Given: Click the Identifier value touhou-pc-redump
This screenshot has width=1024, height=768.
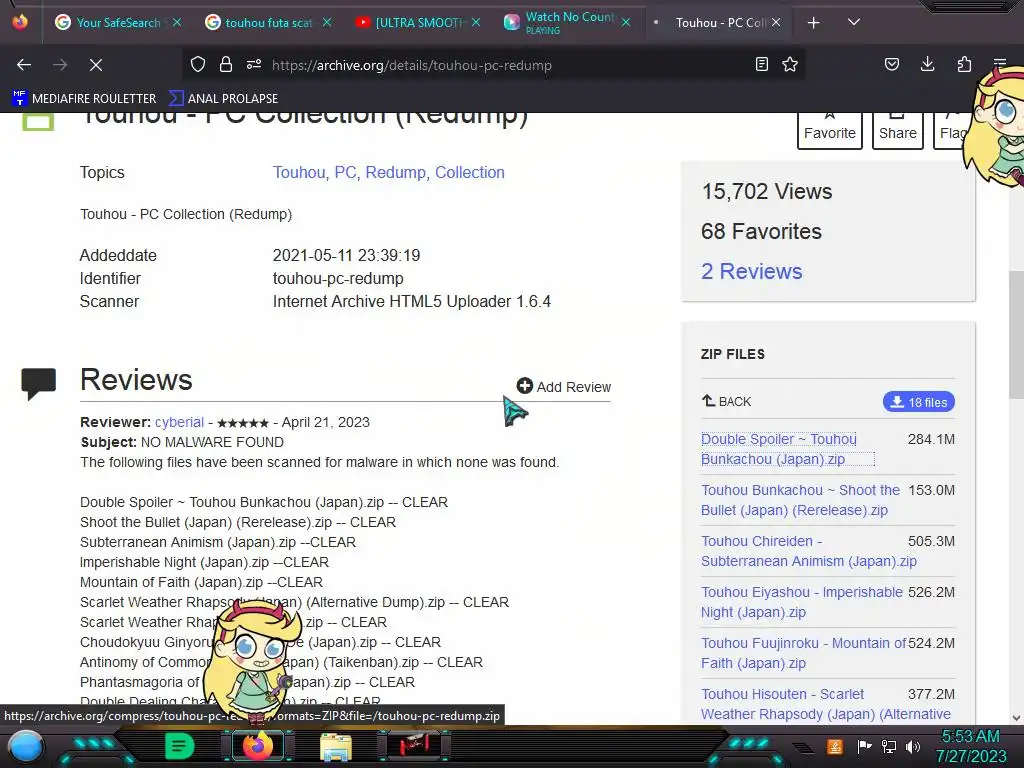Looking at the screenshot, I should (x=338, y=278).
